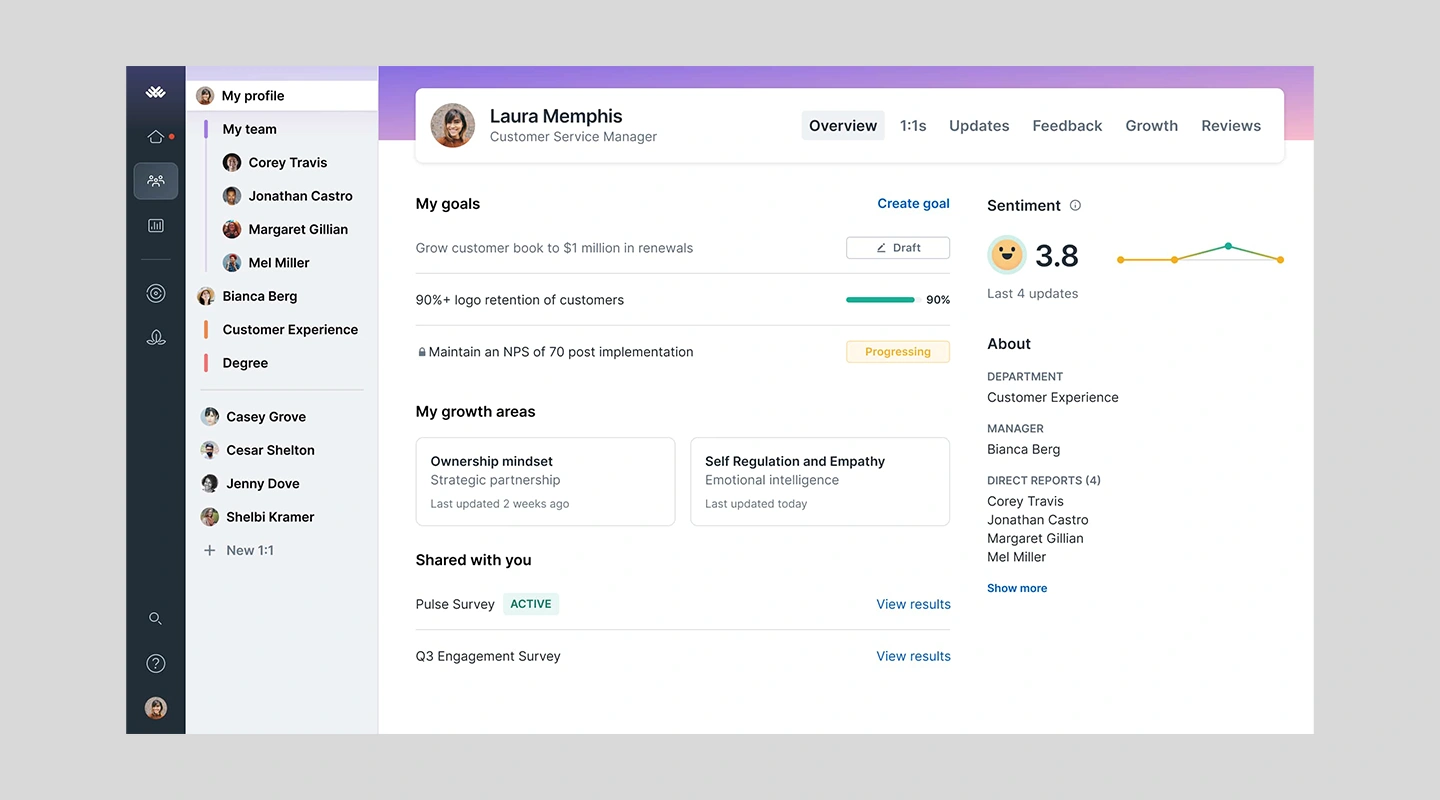Switch to the 1:1s tab
Screen dimensions: 1440x800
pos(913,125)
